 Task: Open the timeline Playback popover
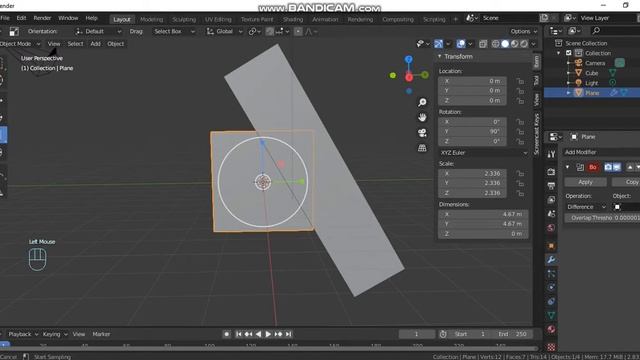click(x=22, y=334)
